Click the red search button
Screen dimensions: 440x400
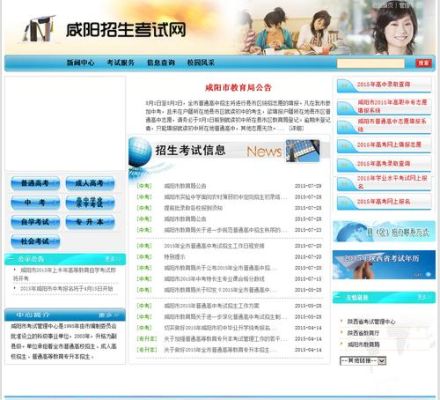(423, 63)
